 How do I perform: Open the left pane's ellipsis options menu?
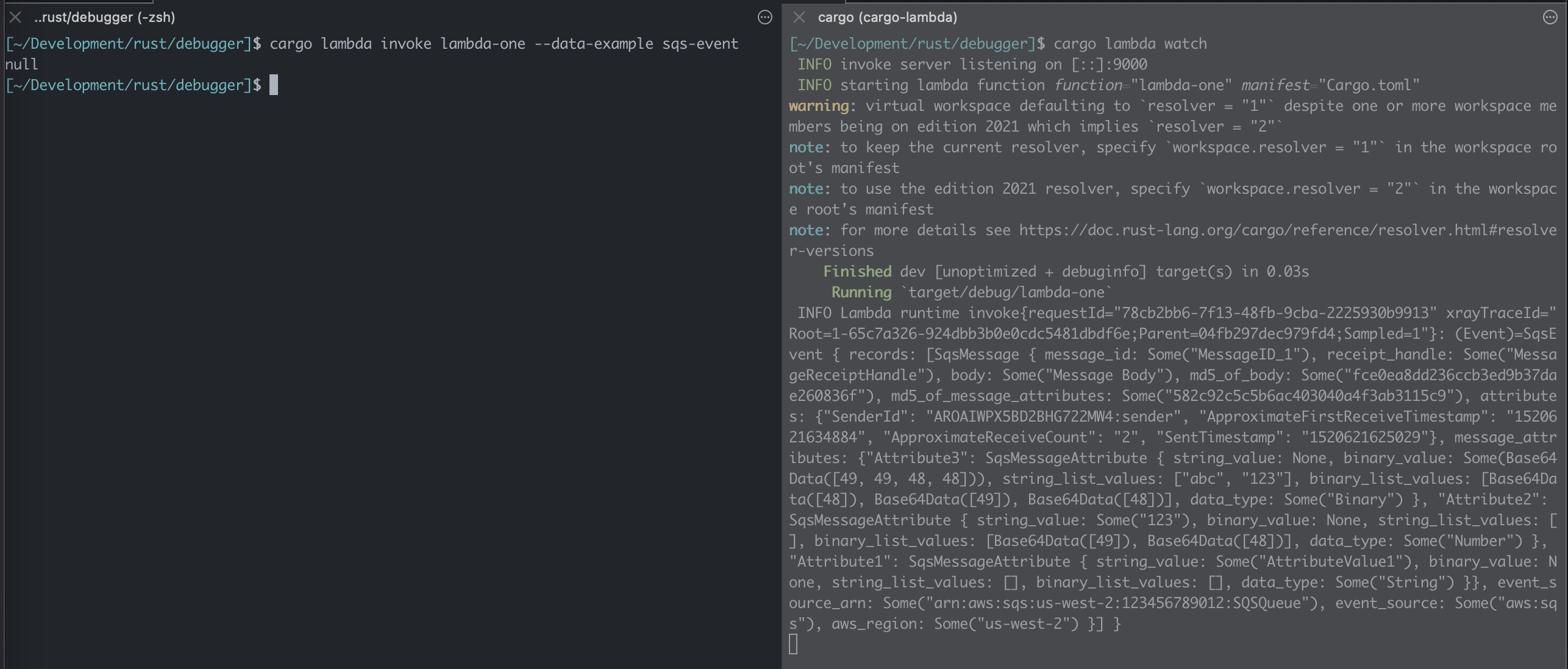pyautogui.click(x=764, y=17)
